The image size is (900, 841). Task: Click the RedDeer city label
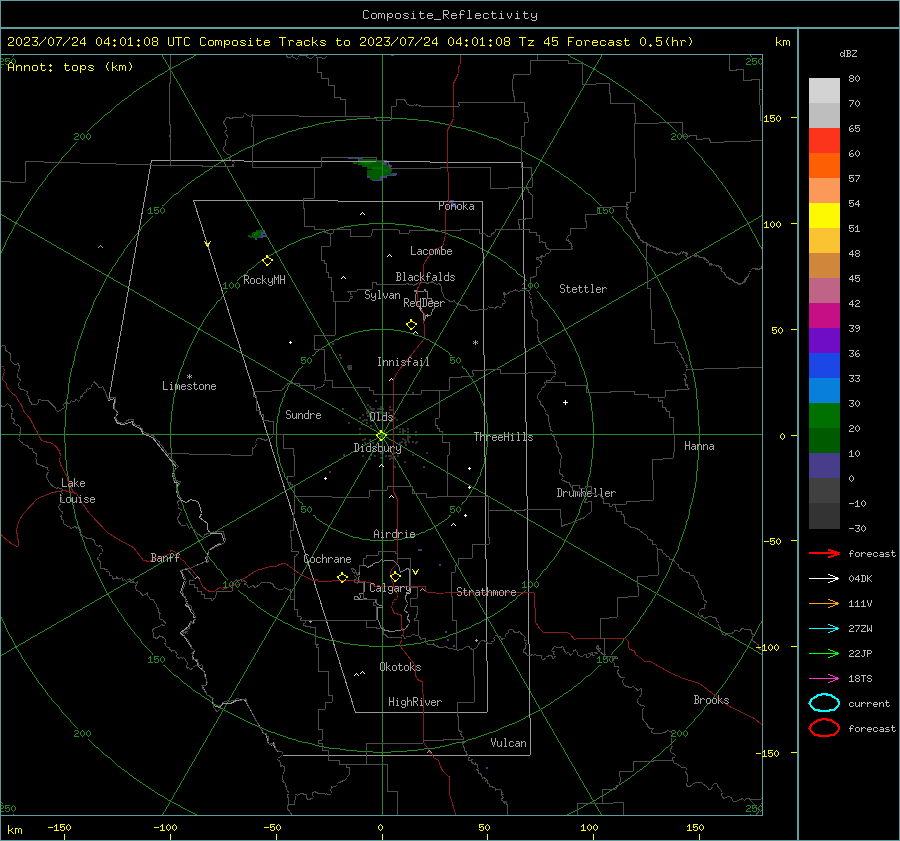pos(424,303)
